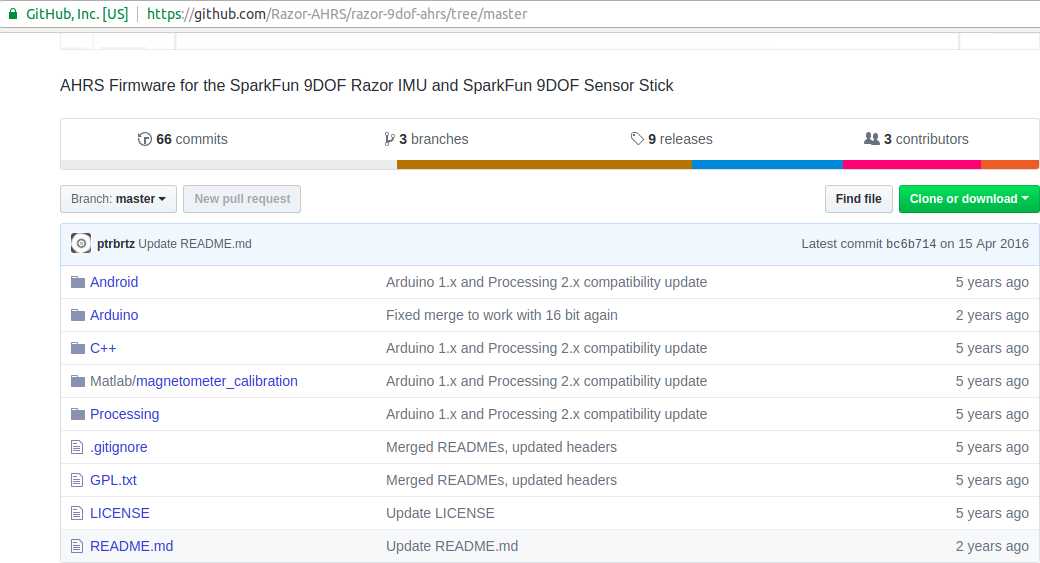
Task: Click the green padlock security icon
Action: tap(13, 13)
